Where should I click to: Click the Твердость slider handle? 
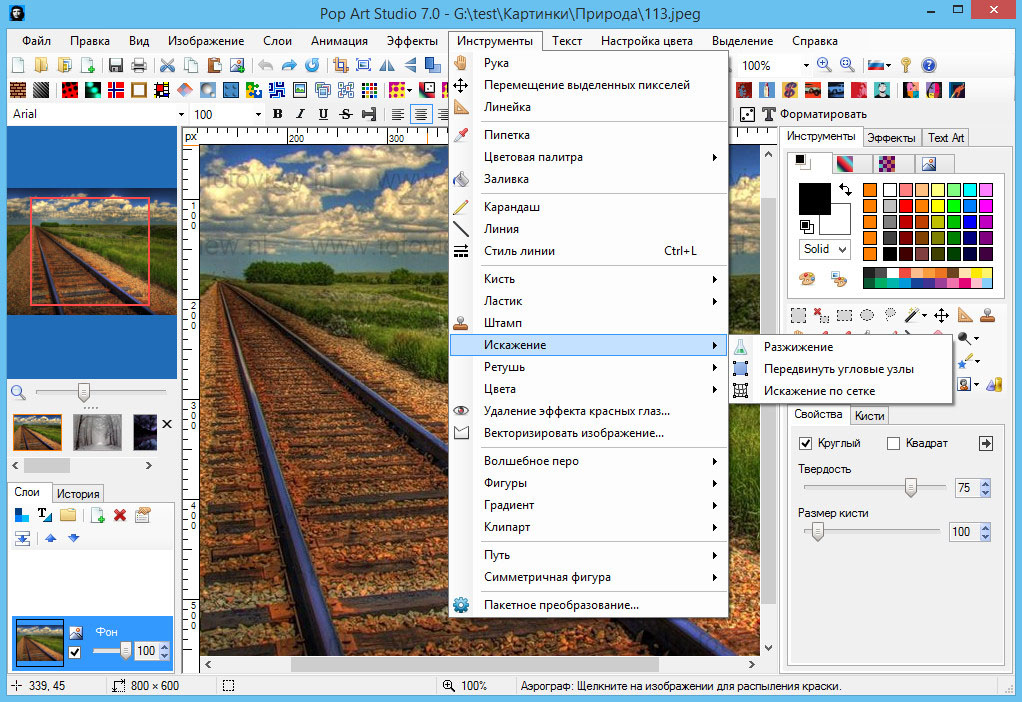[910, 487]
